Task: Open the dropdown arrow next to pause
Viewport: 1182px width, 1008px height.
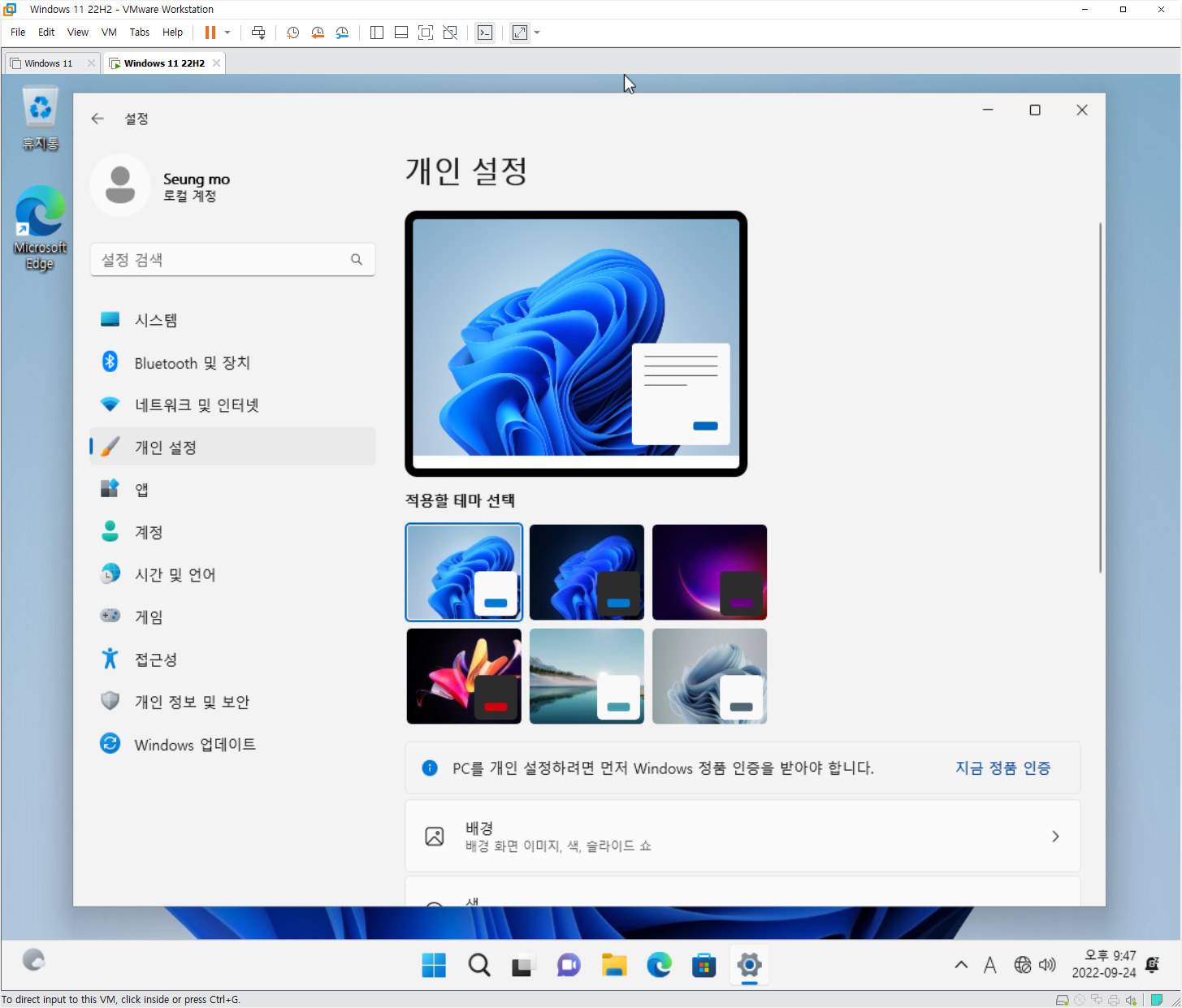Action: (227, 32)
